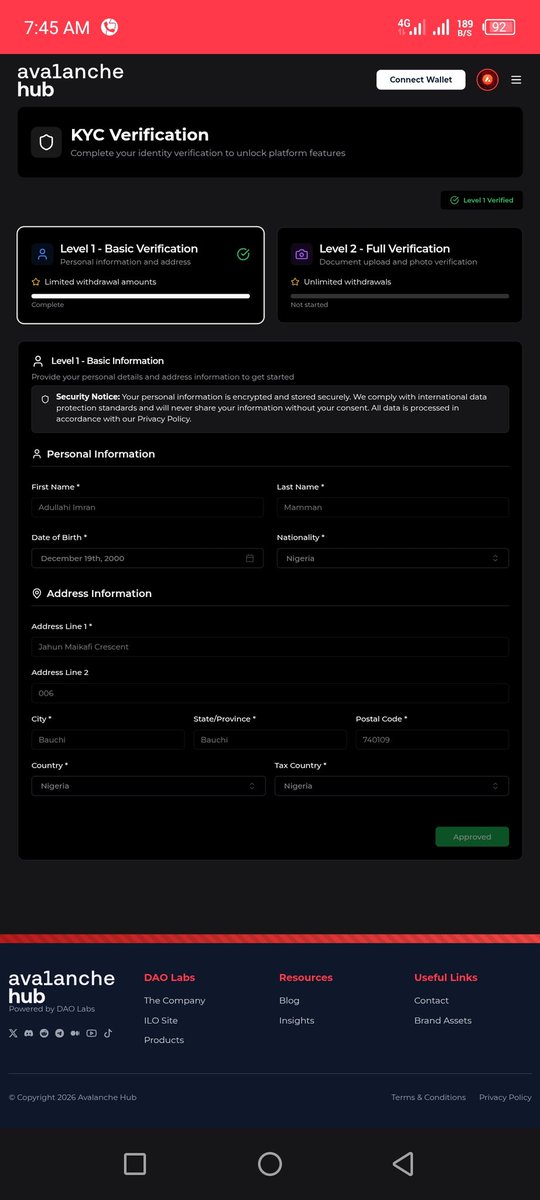Click the Connect Wallet button
Screen dimensions: 540x1200
421,80
